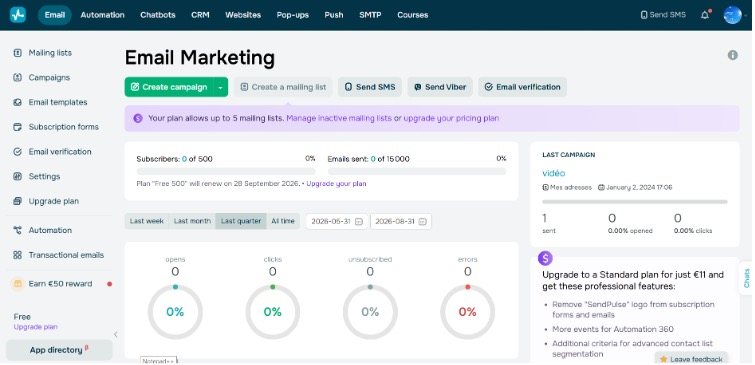Select the Last month filter
Screen dimensions: 755x365
point(192,221)
